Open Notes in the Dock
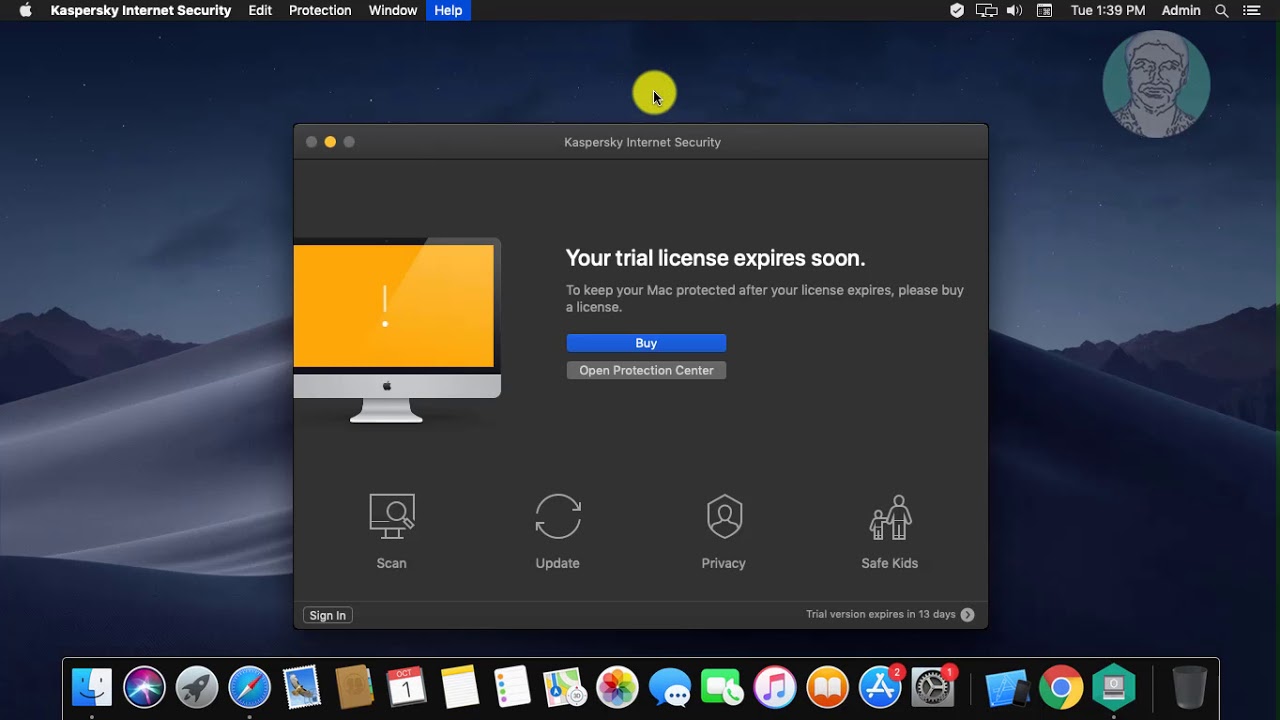 pos(460,688)
